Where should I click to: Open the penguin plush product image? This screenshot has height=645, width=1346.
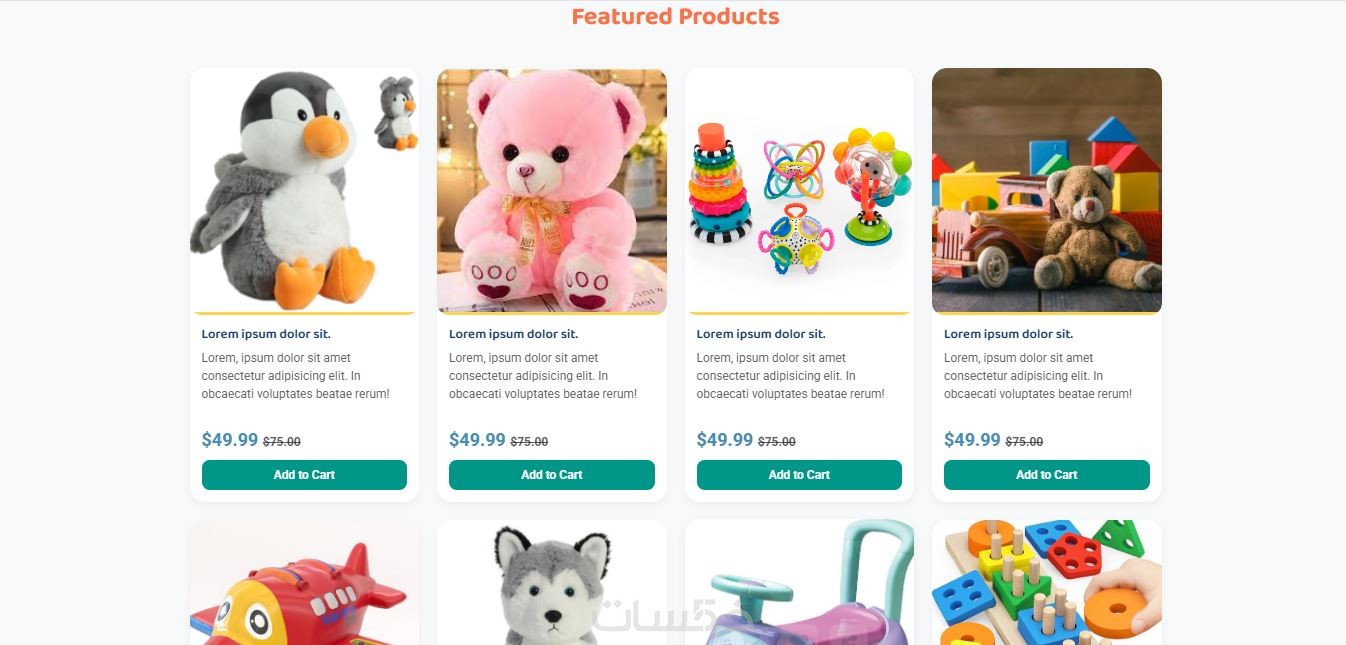(x=304, y=191)
